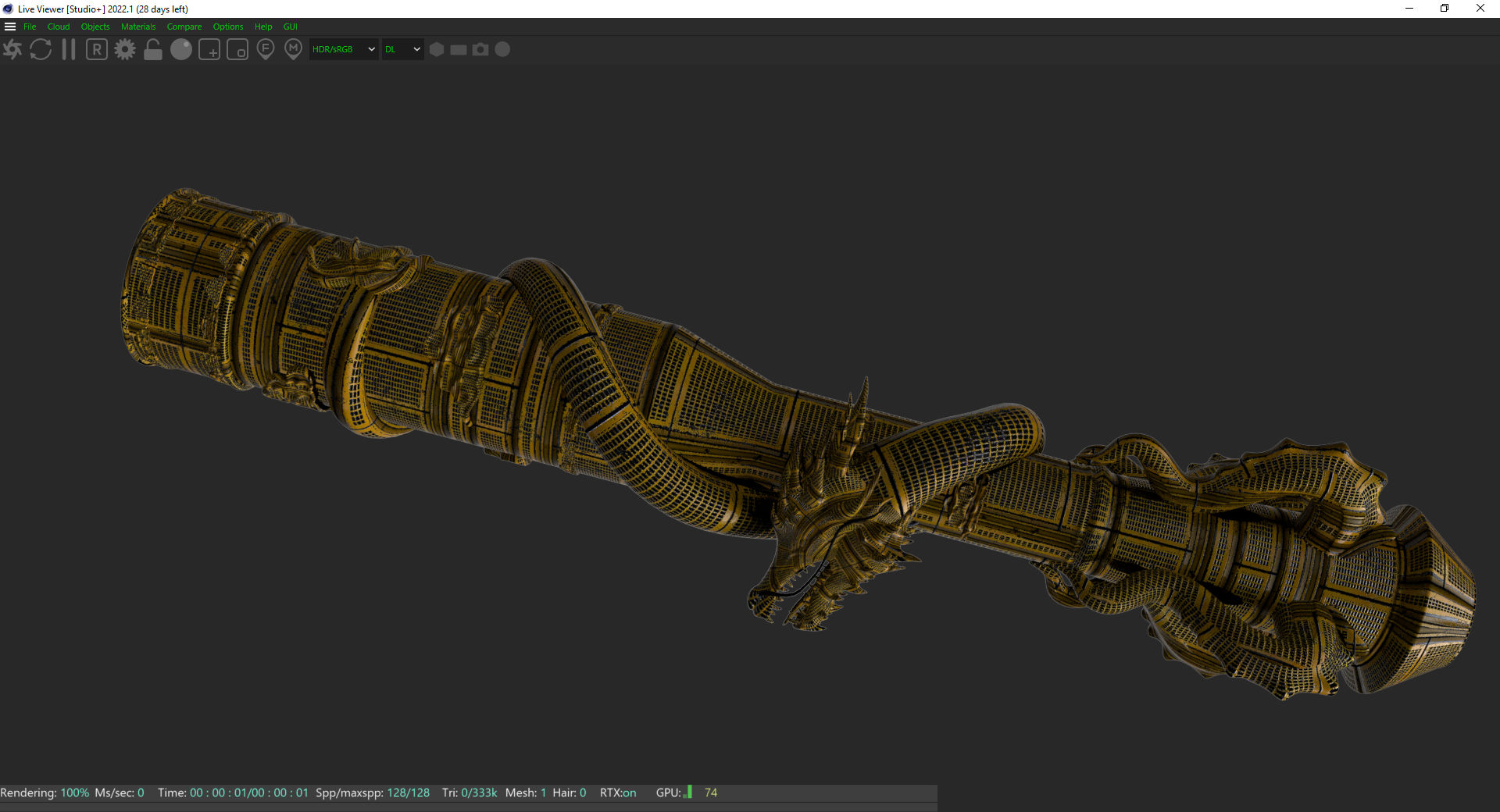1500x812 pixels.
Task: Enable the render region square-plus icon
Action: pyautogui.click(x=209, y=49)
